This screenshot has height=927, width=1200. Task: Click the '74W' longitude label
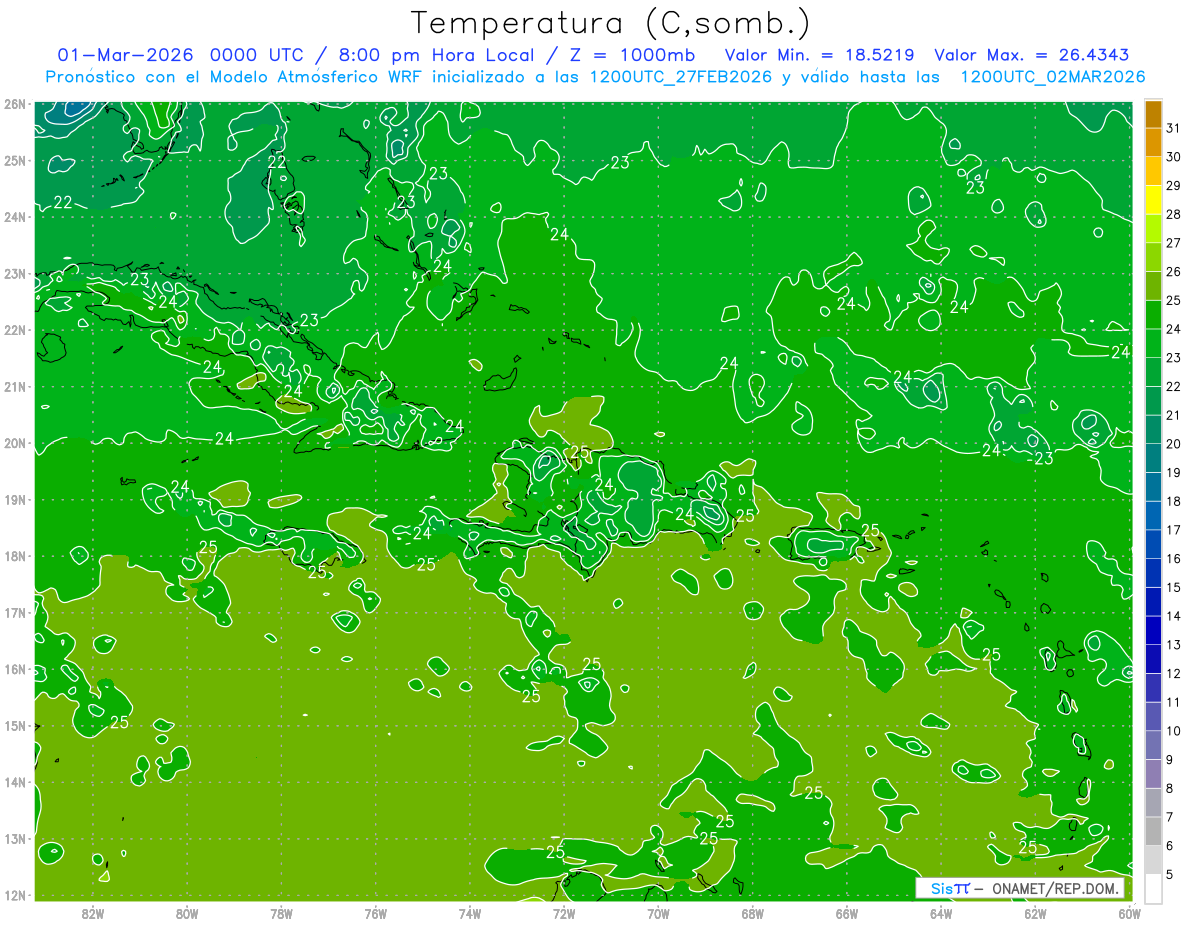[x=470, y=913]
